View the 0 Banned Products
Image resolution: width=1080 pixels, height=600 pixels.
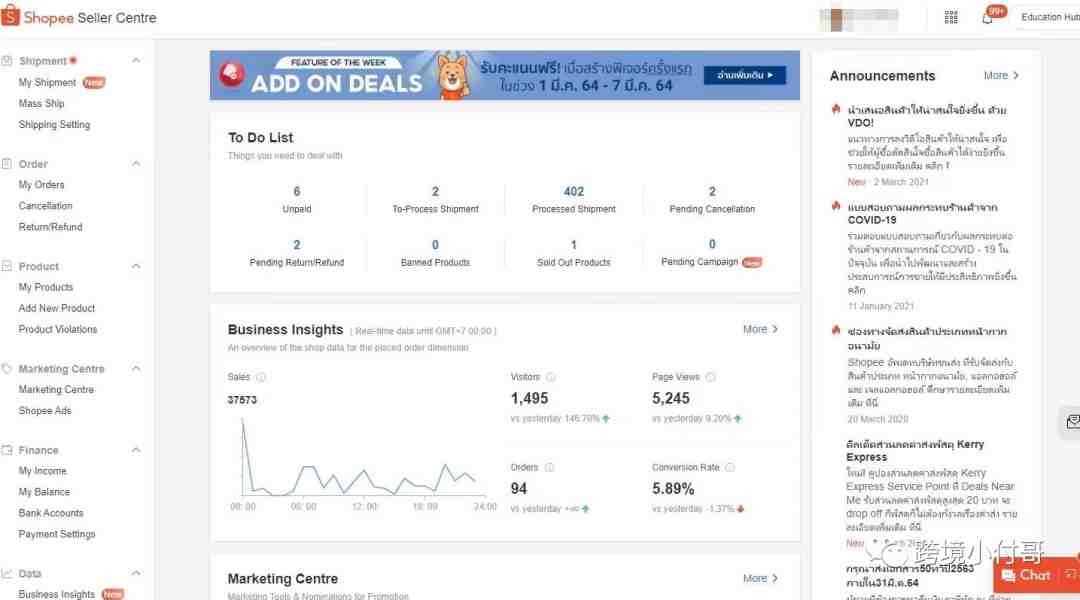[x=435, y=253]
